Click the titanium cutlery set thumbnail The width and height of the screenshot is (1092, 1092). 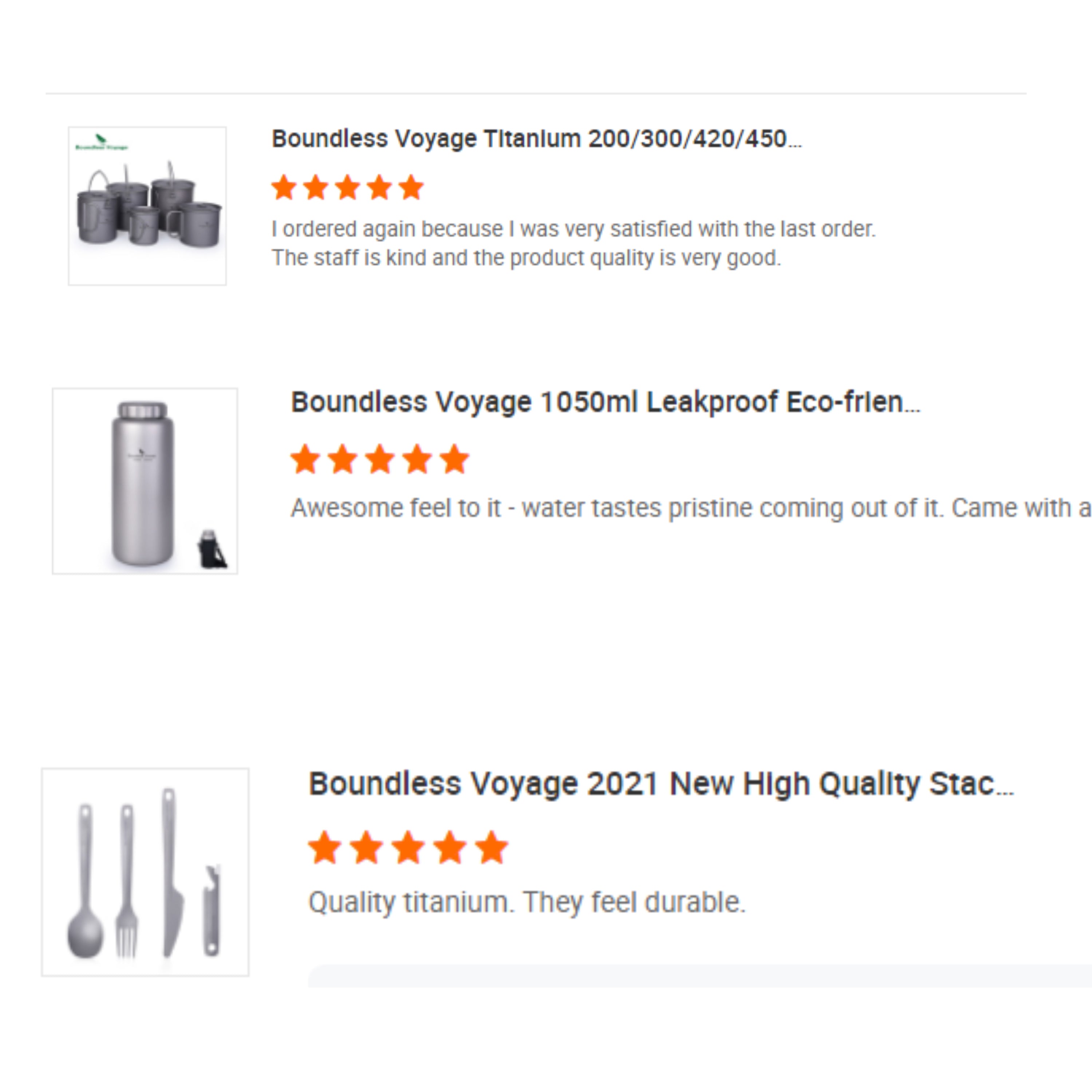[145, 872]
